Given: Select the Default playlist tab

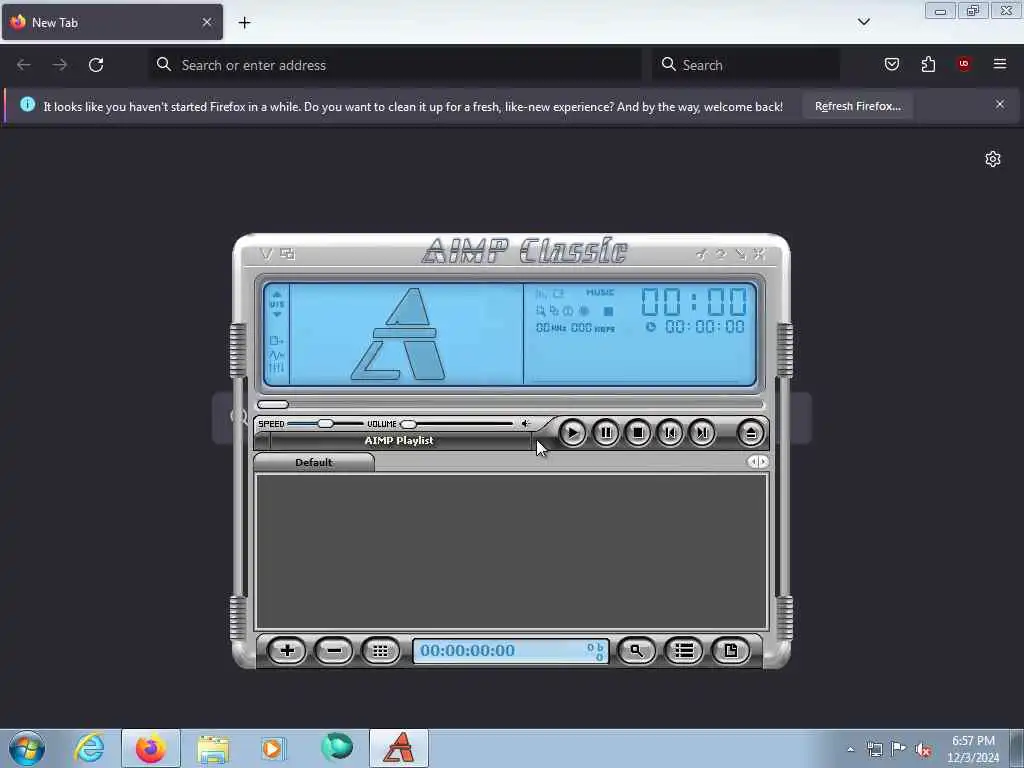Looking at the screenshot, I should click(314, 462).
